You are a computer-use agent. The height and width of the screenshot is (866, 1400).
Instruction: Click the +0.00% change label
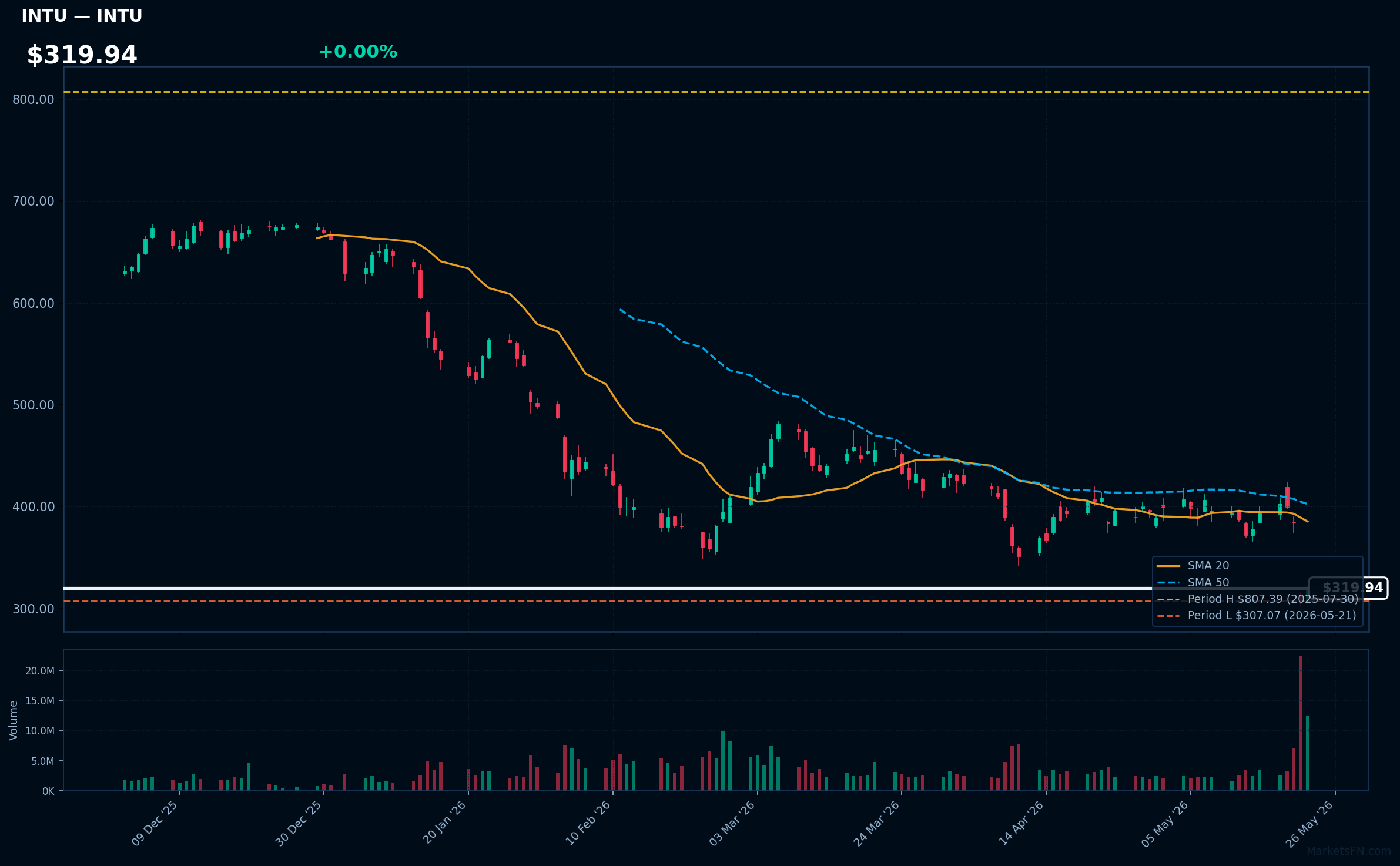coord(358,52)
